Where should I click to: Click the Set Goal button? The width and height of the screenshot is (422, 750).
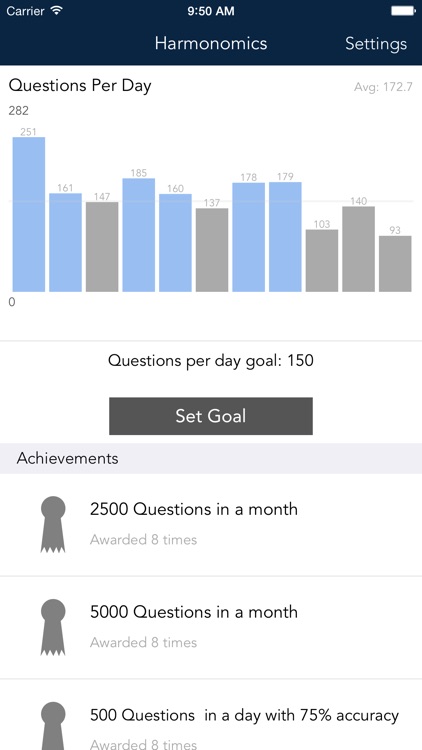coord(211,416)
